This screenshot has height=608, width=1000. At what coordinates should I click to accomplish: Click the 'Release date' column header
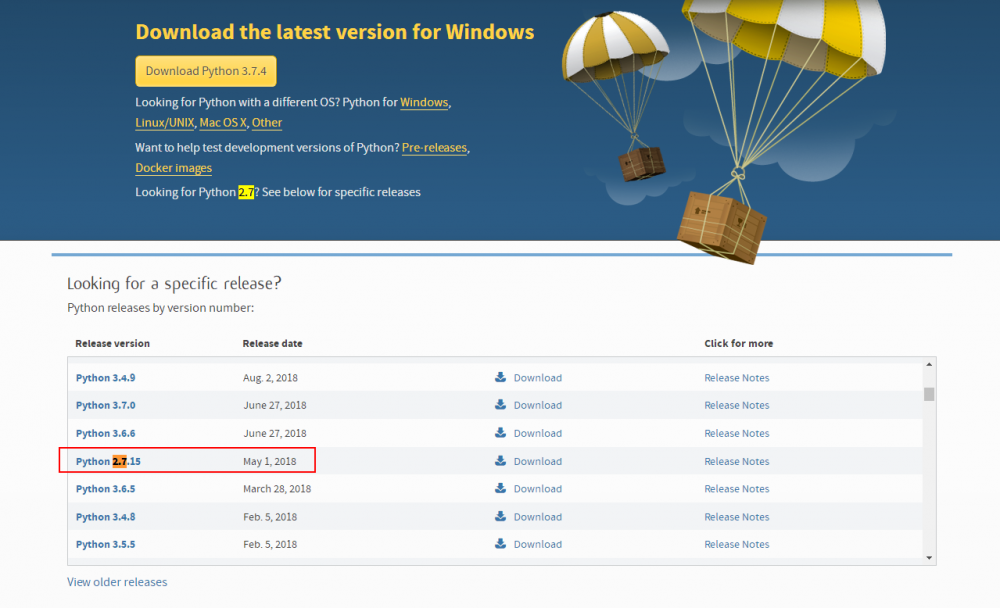[x=272, y=343]
